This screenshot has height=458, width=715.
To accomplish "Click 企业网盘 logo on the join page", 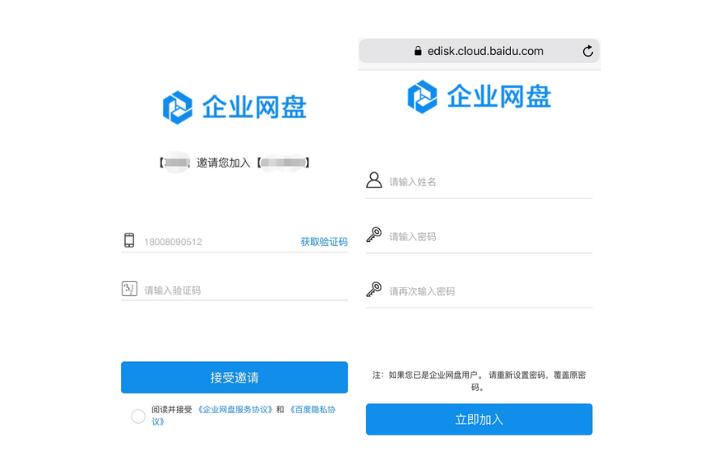I will coord(479,97).
